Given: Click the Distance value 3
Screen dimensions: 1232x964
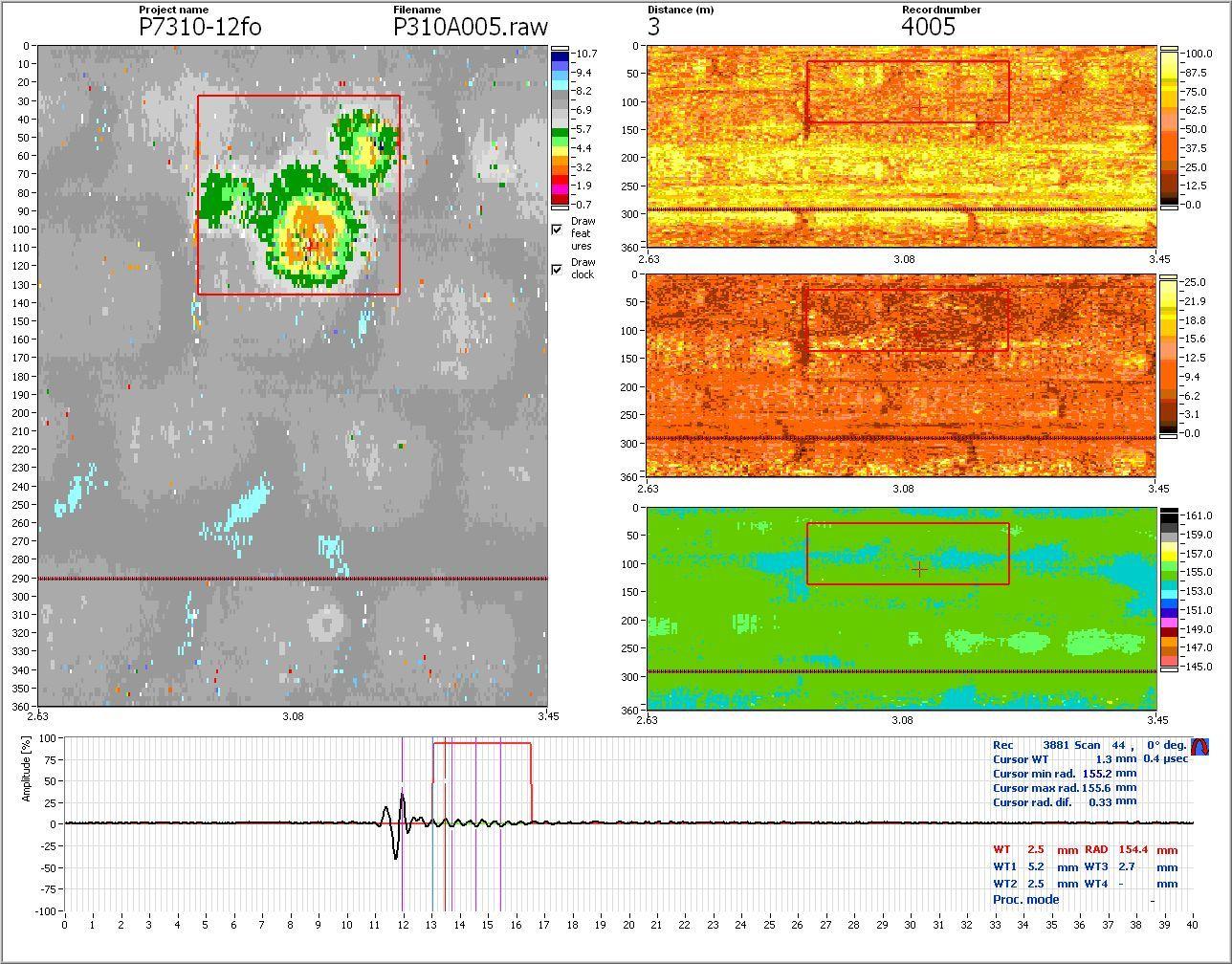Looking at the screenshot, I should click(653, 27).
